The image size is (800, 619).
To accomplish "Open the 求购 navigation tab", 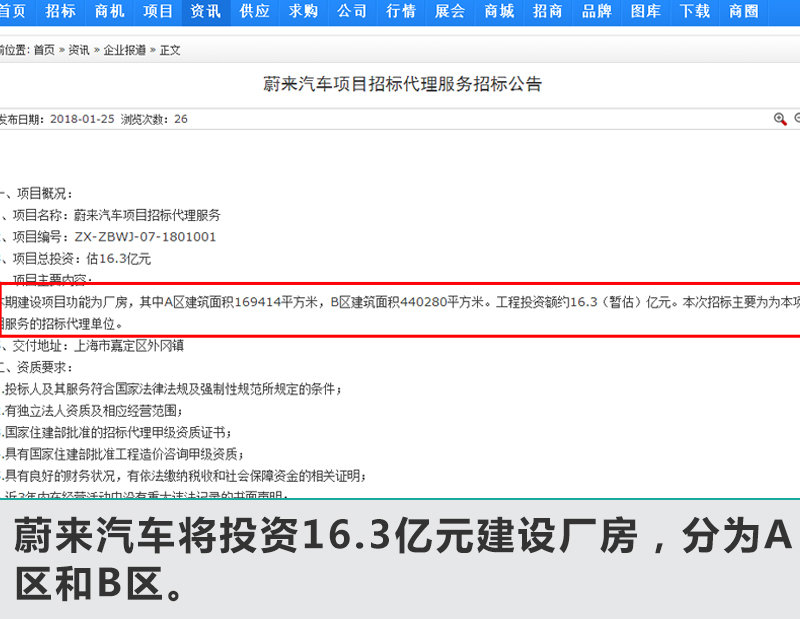I will [x=303, y=11].
